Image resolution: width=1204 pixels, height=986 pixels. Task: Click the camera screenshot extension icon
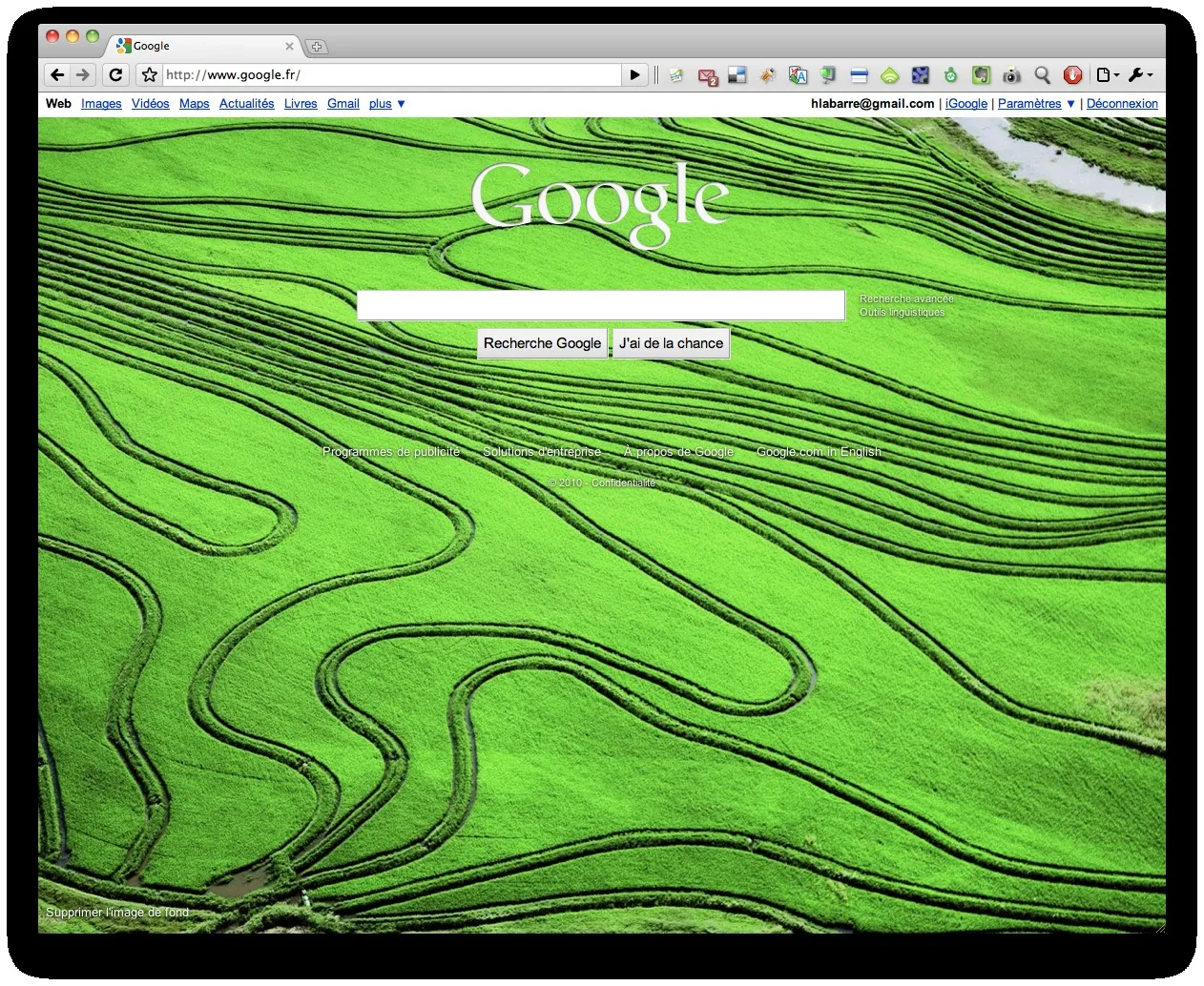tap(1011, 74)
